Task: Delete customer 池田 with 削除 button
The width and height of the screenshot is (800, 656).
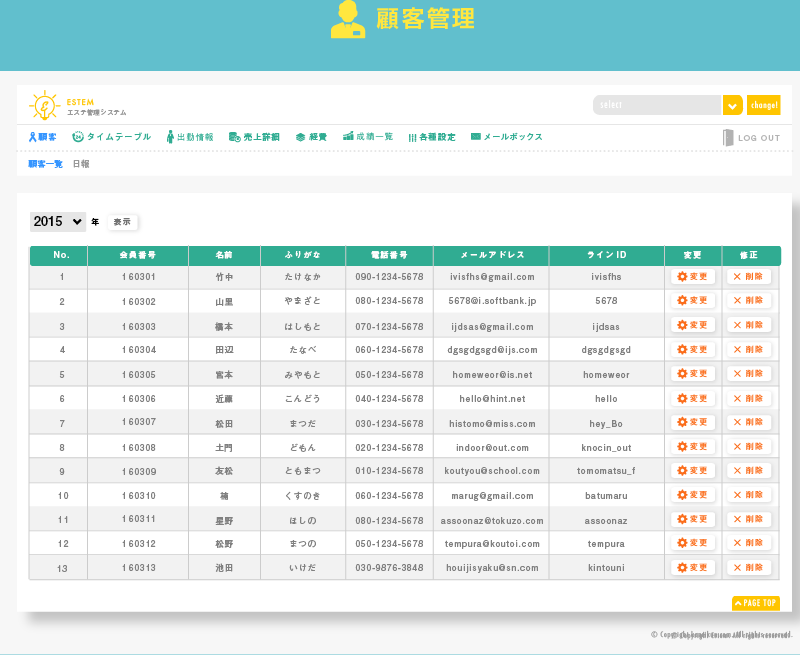Action: tap(748, 568)
